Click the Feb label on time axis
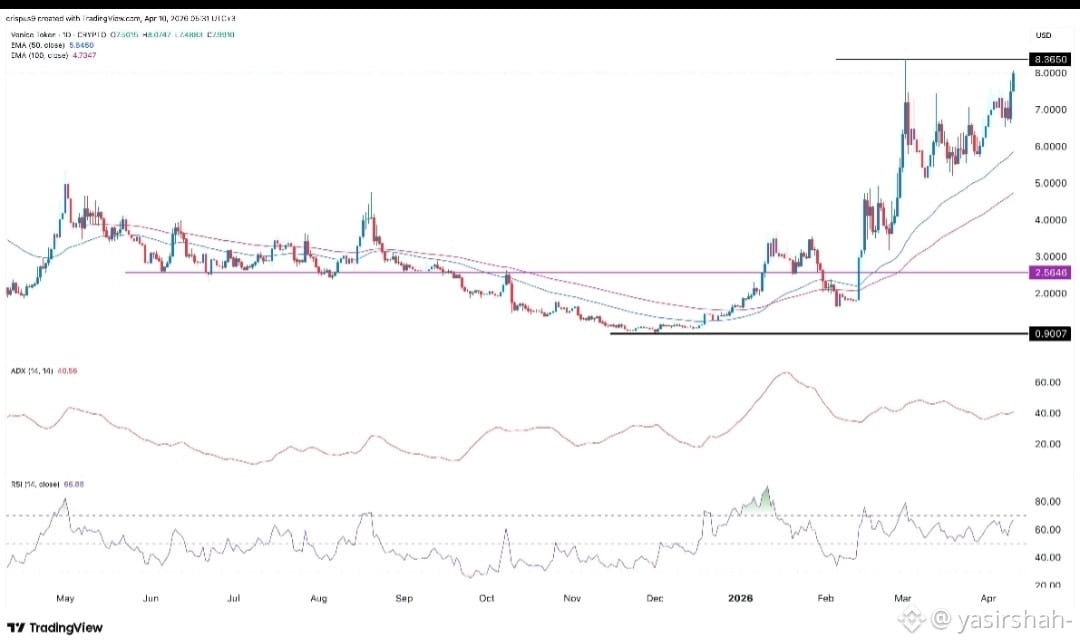Image resolution: width=1080 pixels, height=644 pixels. point(825,599)
